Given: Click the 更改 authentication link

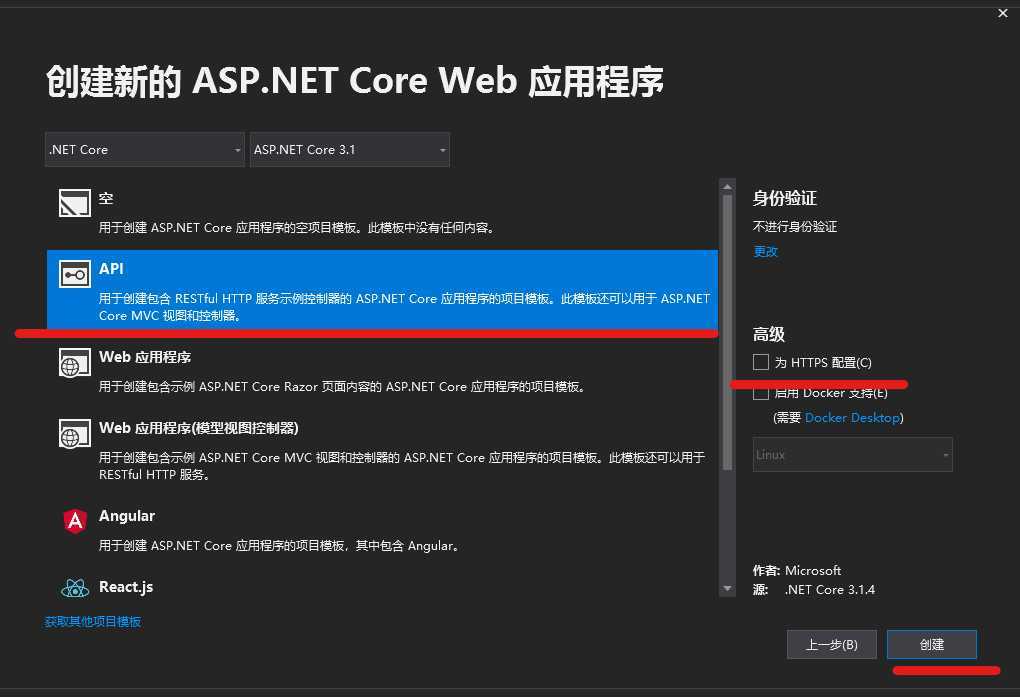Looking at the screenshot, I should coord(765,251).
